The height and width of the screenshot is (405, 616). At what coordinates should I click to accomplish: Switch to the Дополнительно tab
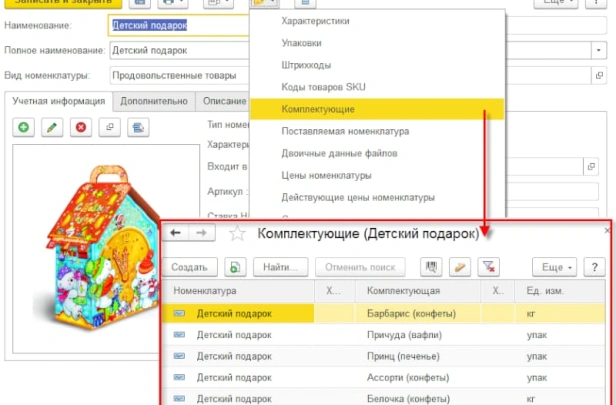pyautogui.click(x=154, y=101)
